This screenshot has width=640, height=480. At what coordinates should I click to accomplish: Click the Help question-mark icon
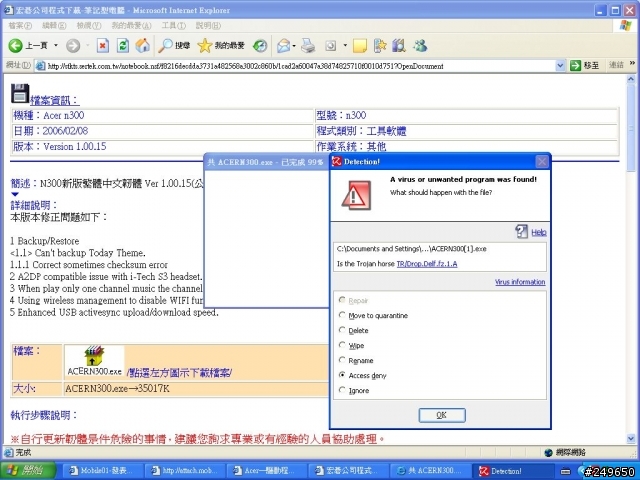tap(521, 231)
